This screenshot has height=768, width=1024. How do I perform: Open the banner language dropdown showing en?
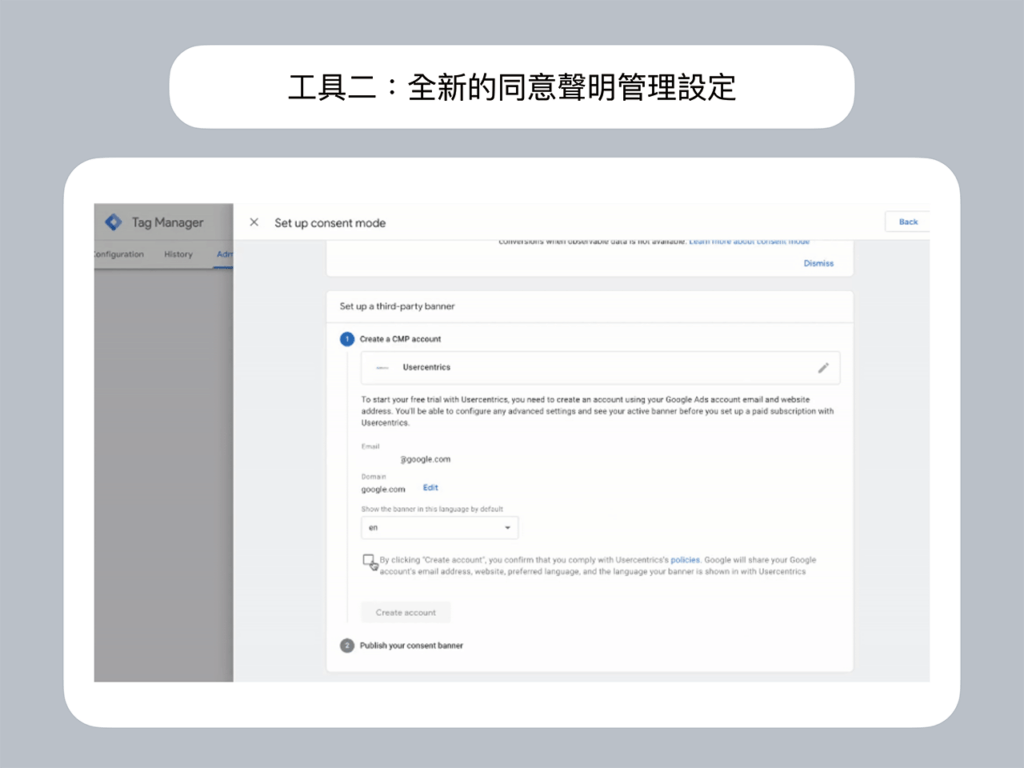coord(440,528)
